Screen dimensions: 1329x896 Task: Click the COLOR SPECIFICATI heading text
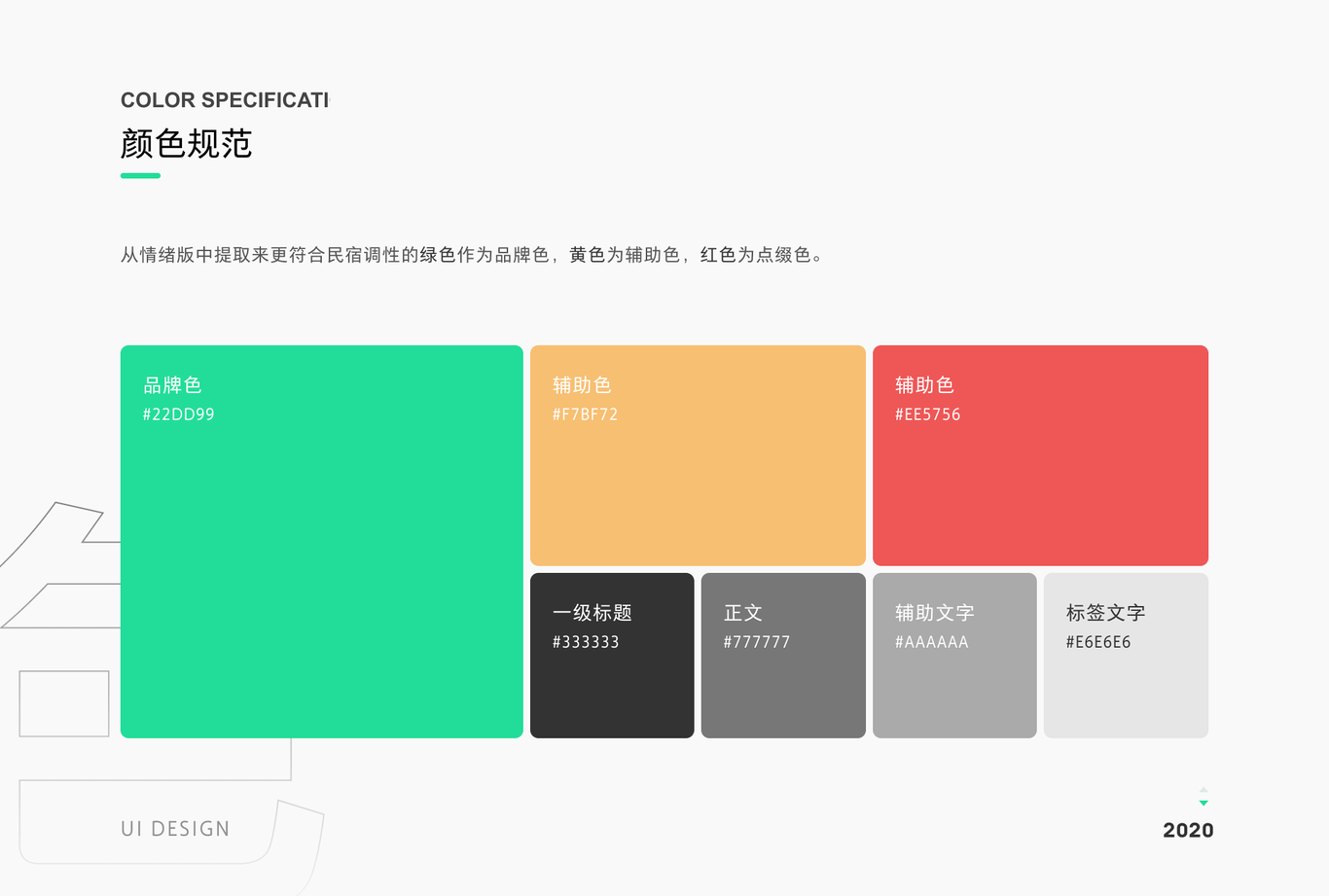225,100
